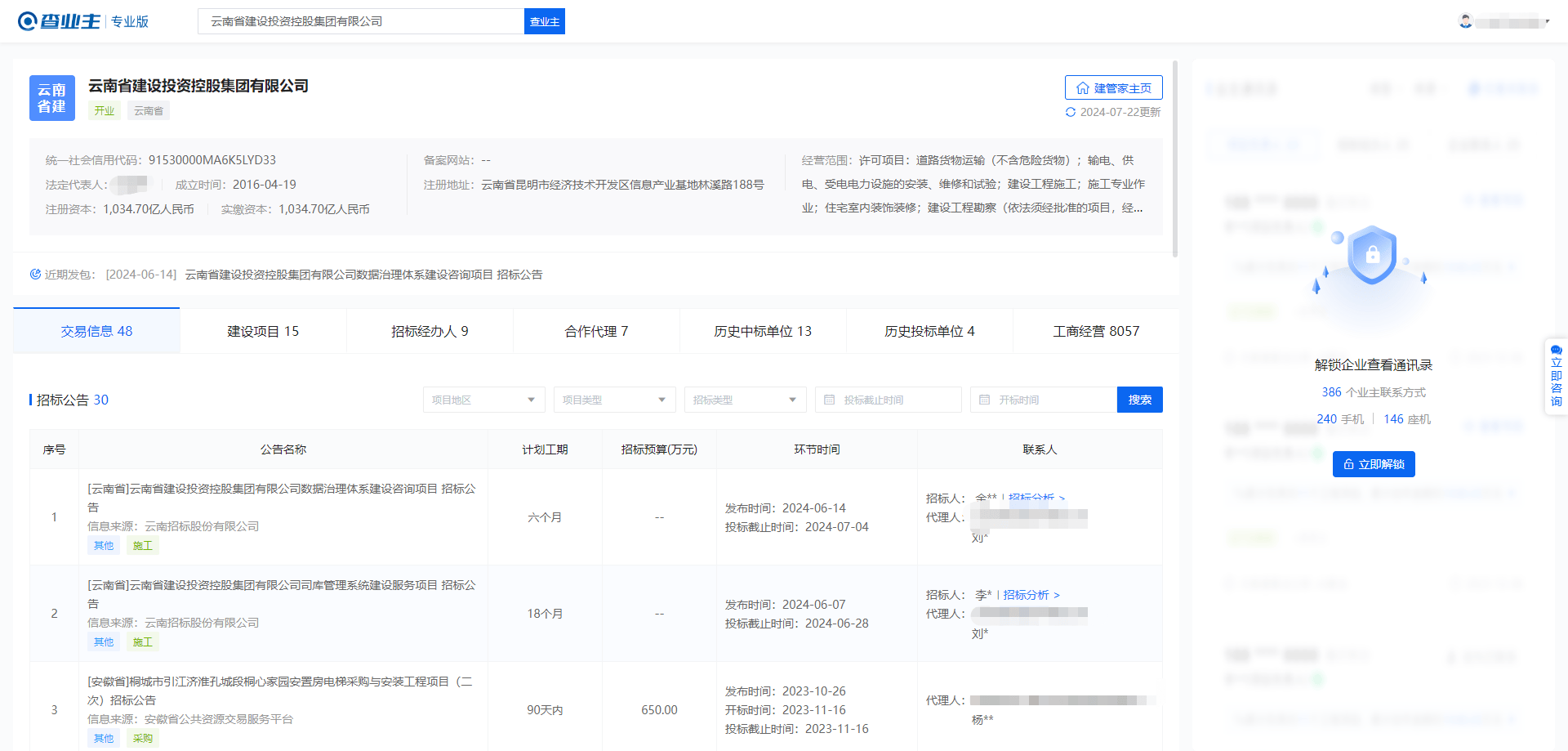Switch to the 历史投标单位 4 tab
1568x751 pixels.
click(x=929, y=331)
